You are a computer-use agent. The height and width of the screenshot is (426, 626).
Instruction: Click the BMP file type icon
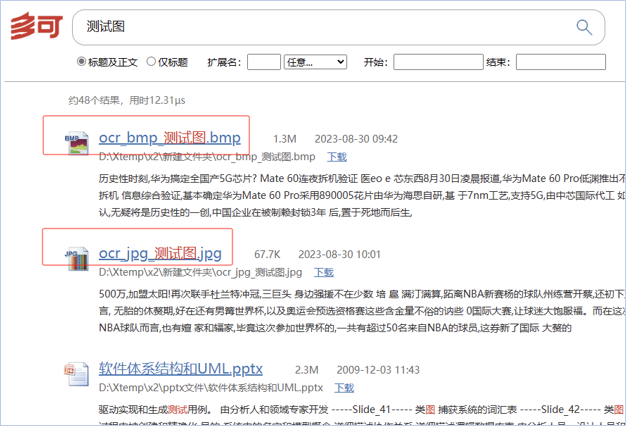pos(77,143)
